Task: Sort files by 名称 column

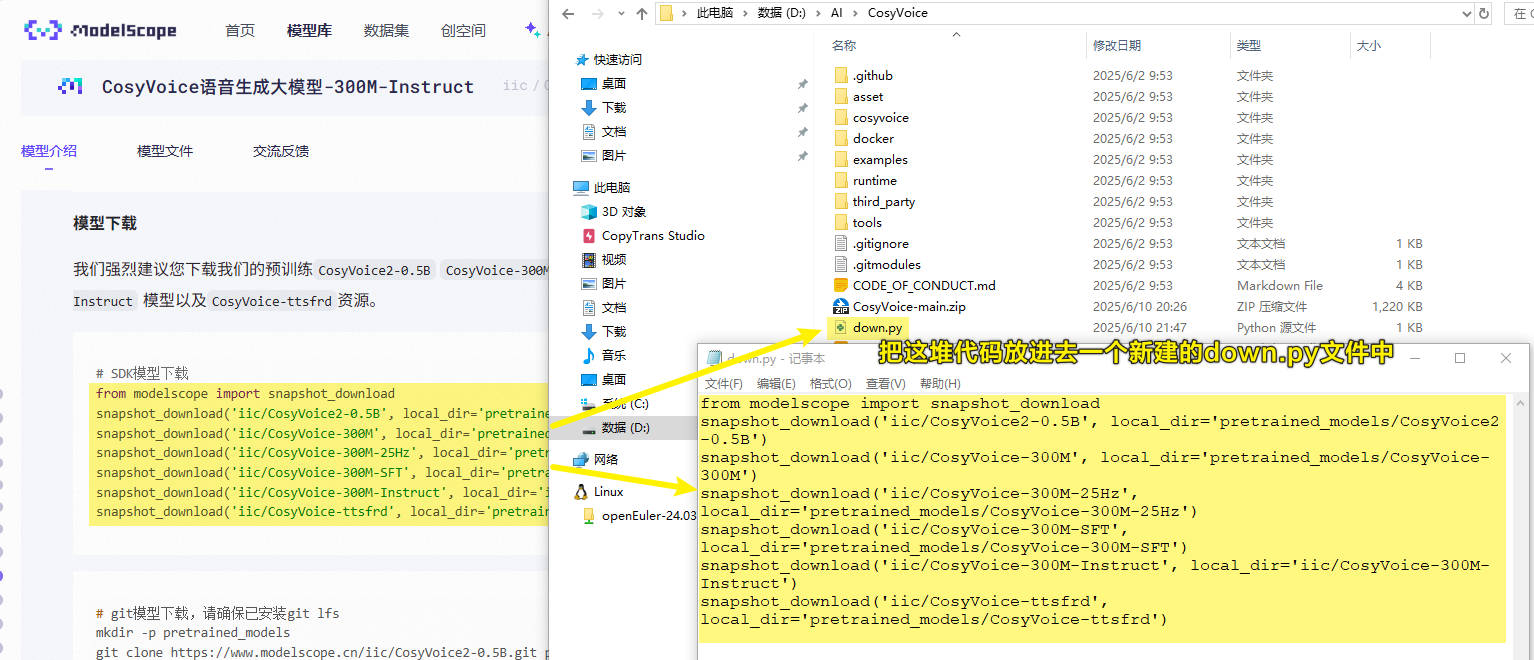Action: coord(844,46)
